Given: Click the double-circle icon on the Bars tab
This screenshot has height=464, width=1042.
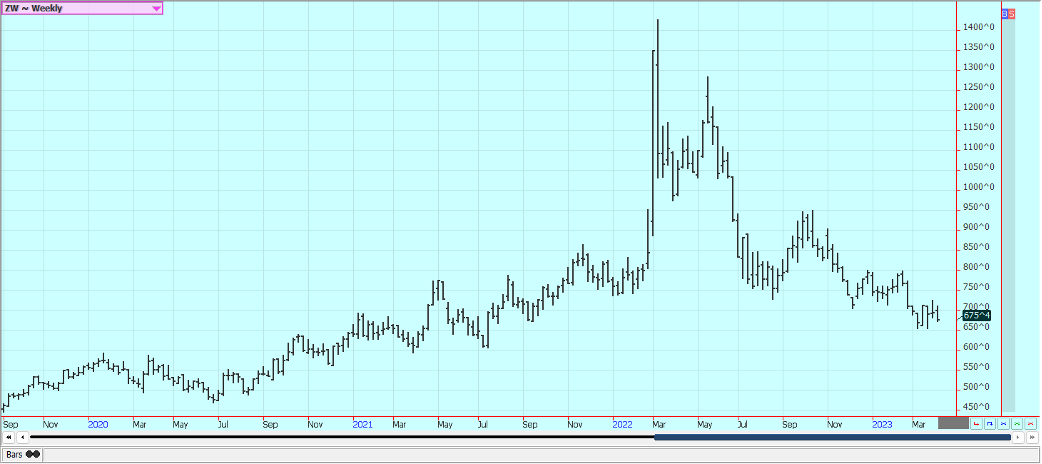Looking at the screenshot, I should [x=33, y=455].
